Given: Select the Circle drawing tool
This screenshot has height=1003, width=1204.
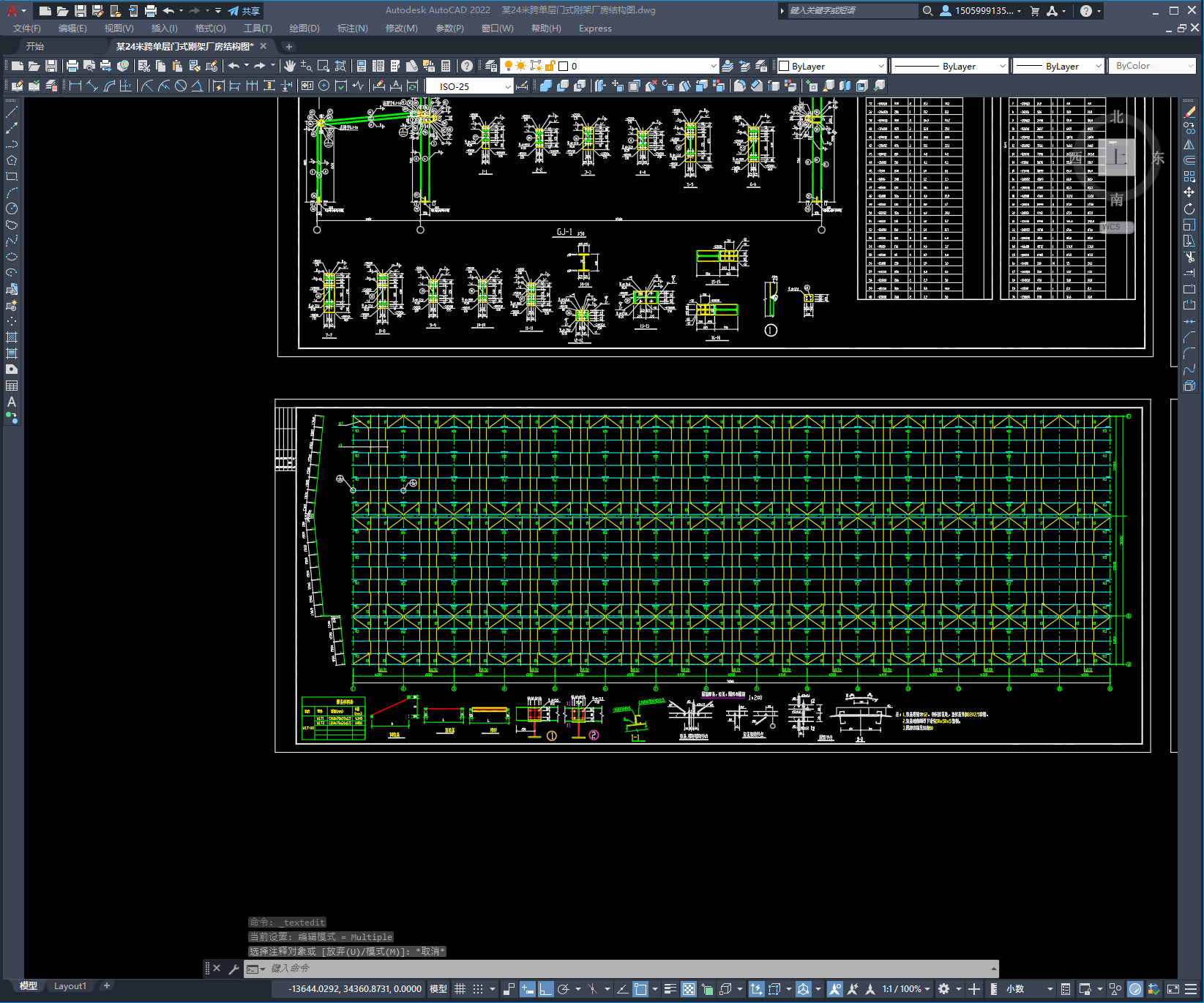Looking at the screenshot, I should pos(12,209).
